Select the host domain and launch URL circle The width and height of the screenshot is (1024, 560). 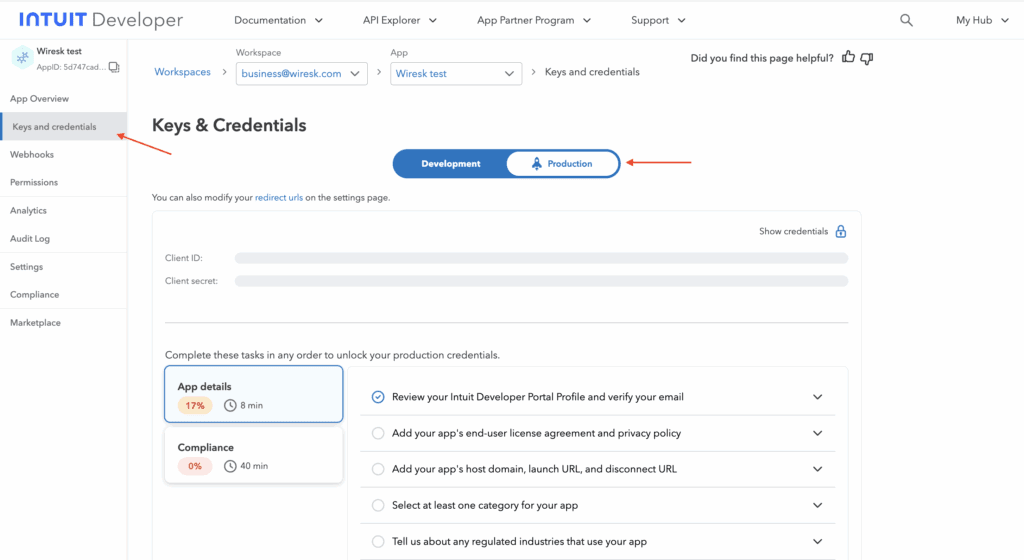(x=378, y=469)
